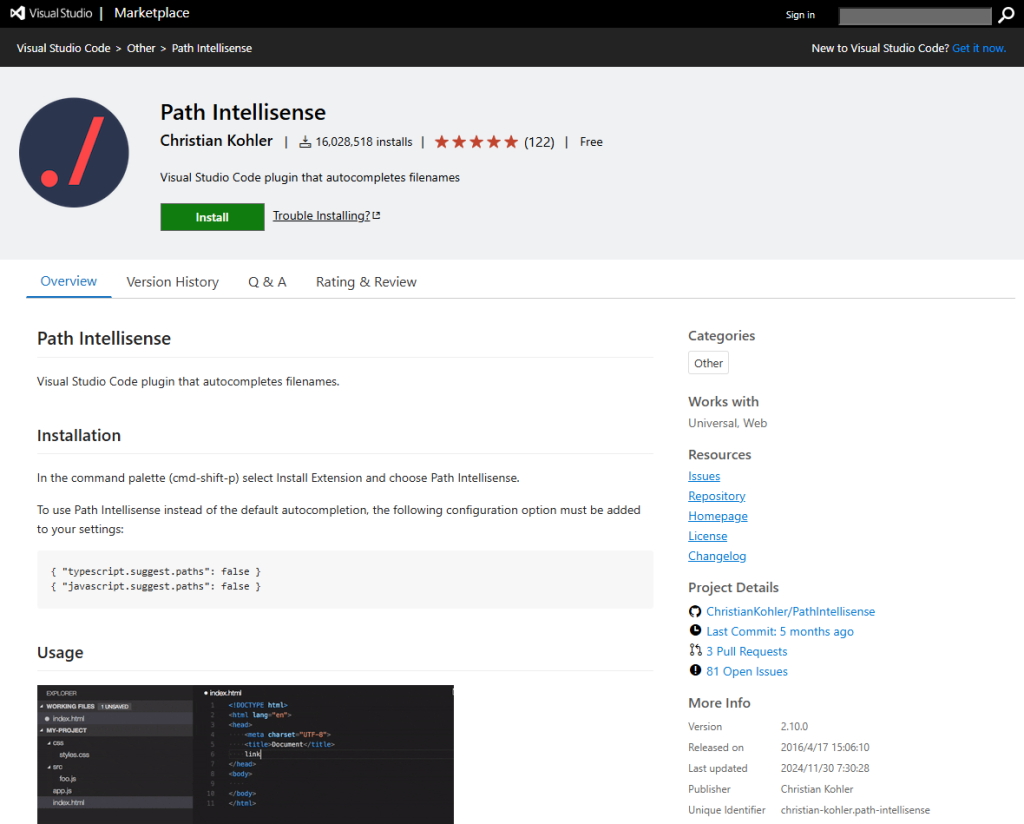Select the Other category tag
The height and width of the screenshot is (824, 1024).
(x=708, y=363)
